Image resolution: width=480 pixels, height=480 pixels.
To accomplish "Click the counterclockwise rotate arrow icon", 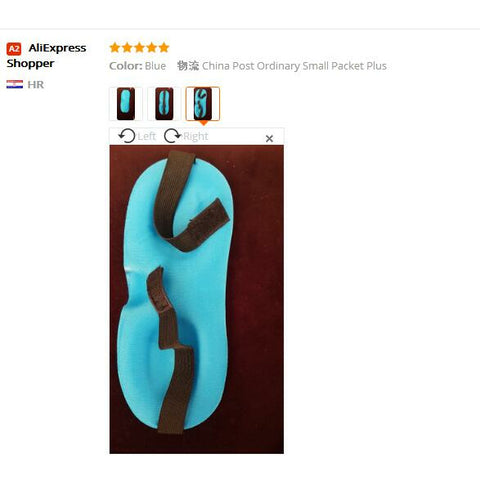I will click(127, 136).
